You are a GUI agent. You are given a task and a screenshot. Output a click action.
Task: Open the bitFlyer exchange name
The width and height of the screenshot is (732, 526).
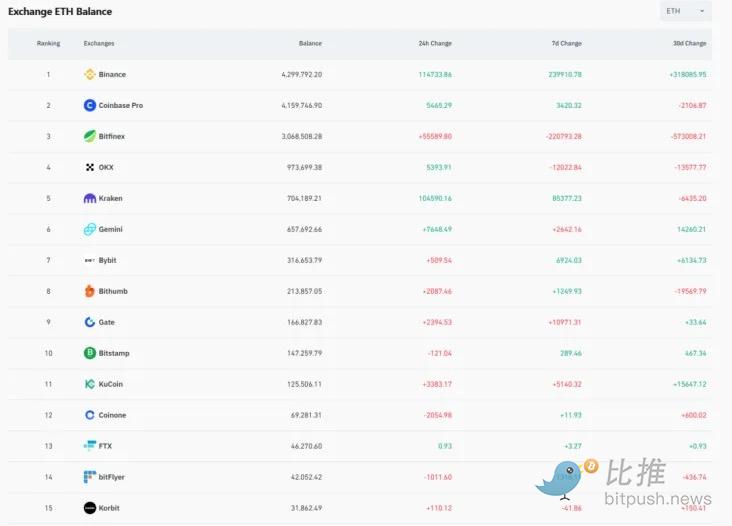click(x=112, y=477)
